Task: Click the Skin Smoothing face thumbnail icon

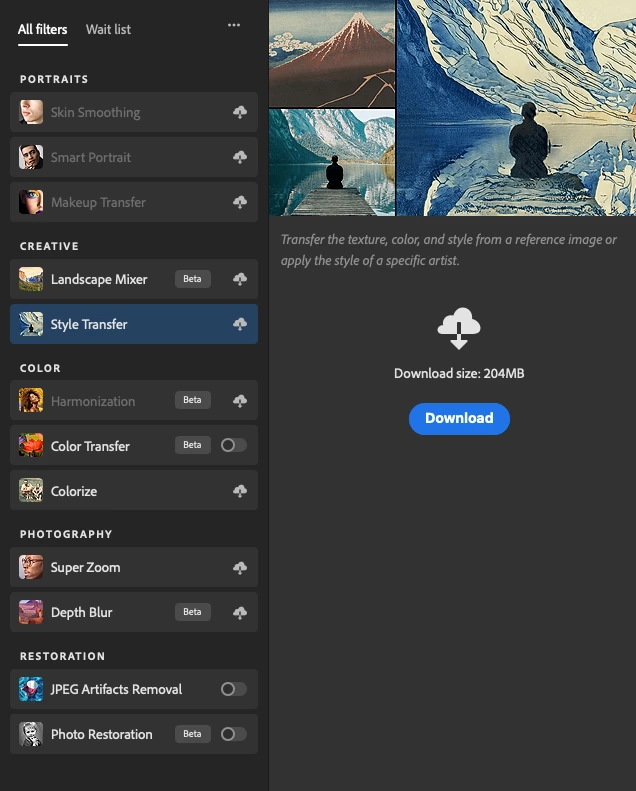Action: click(x=31, y=112)
